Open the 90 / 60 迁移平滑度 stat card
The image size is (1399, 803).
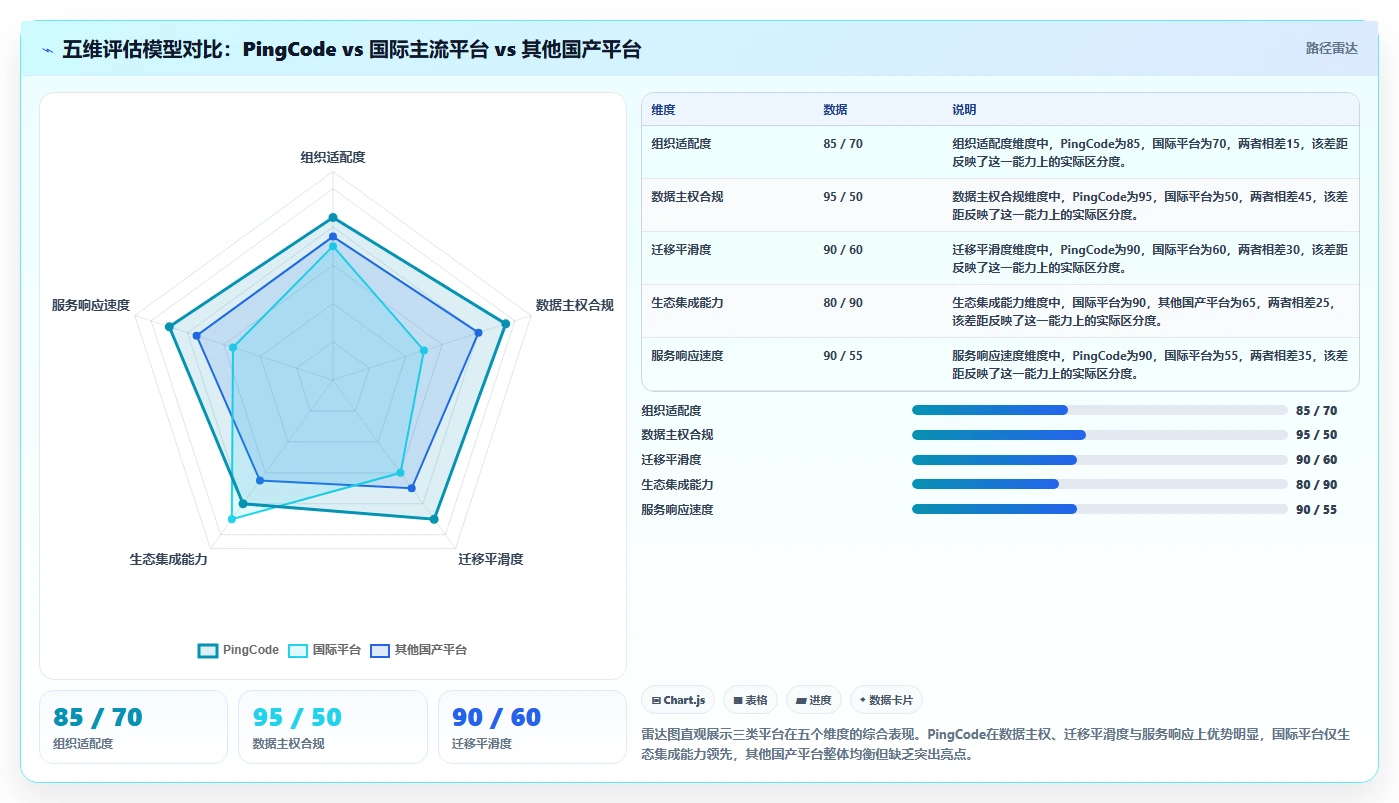point(532,727)
